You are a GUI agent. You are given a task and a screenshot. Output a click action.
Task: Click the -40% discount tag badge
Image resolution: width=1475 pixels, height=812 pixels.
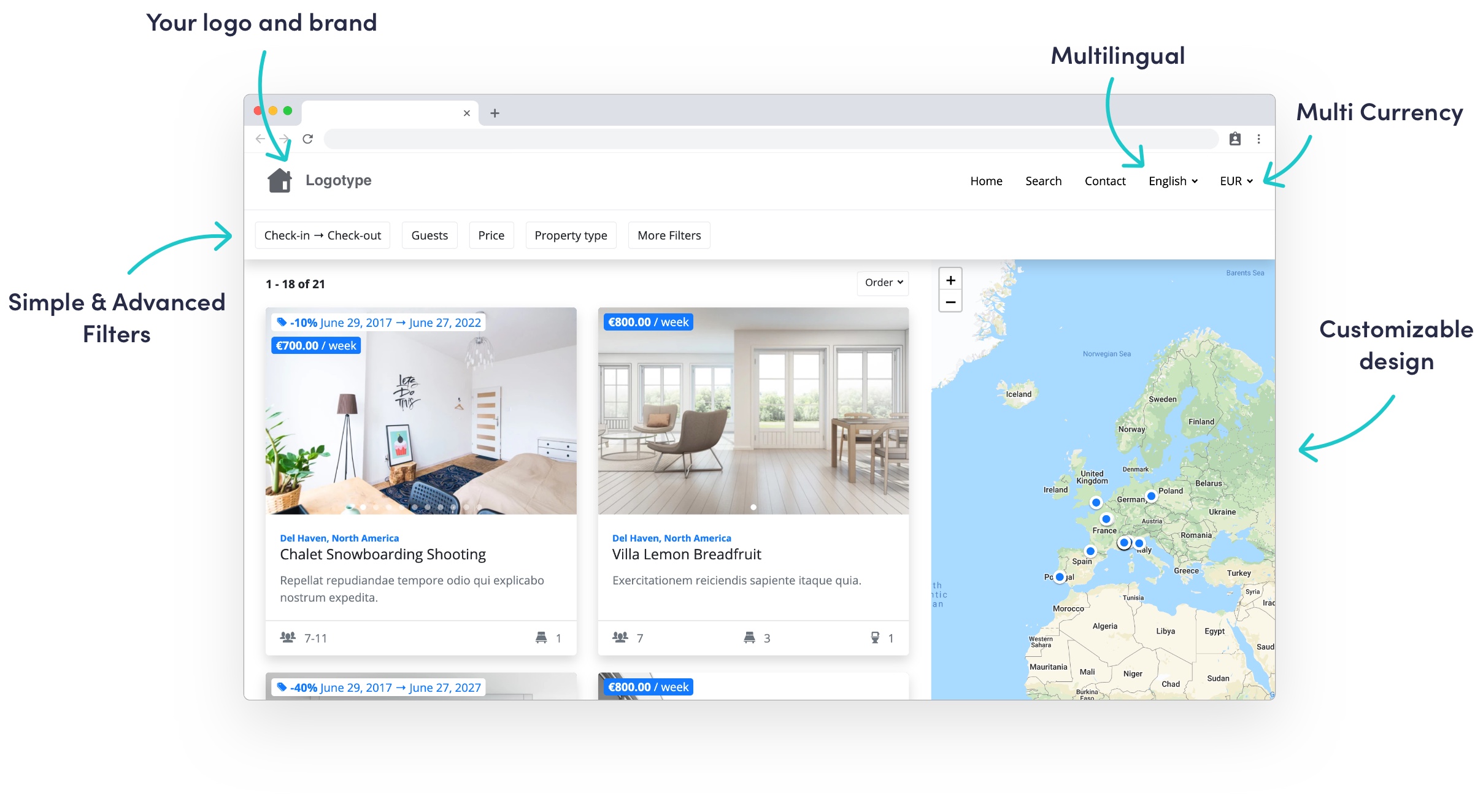pos(379,688)
